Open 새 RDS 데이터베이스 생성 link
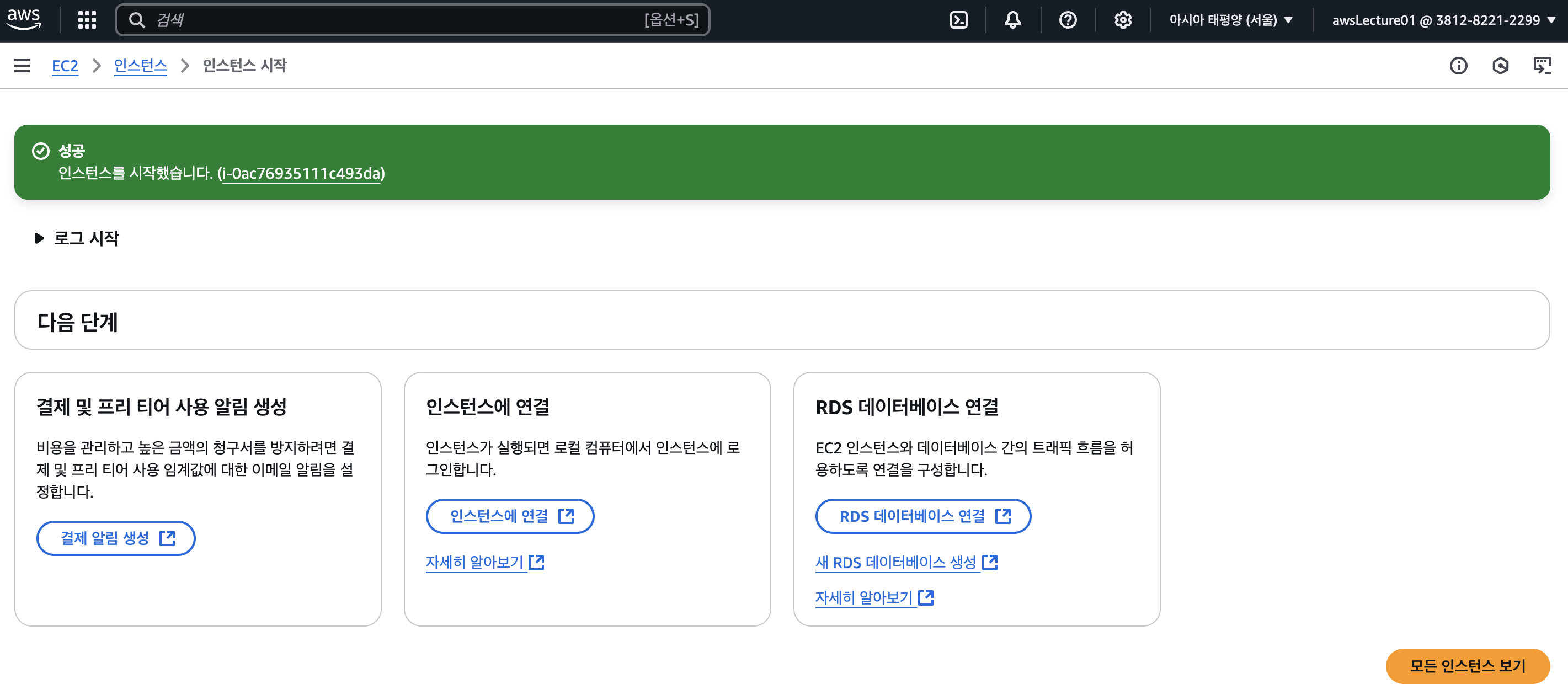Image resolution: width=1568 pixels, height=695 pixels. (x=906, y=562)
